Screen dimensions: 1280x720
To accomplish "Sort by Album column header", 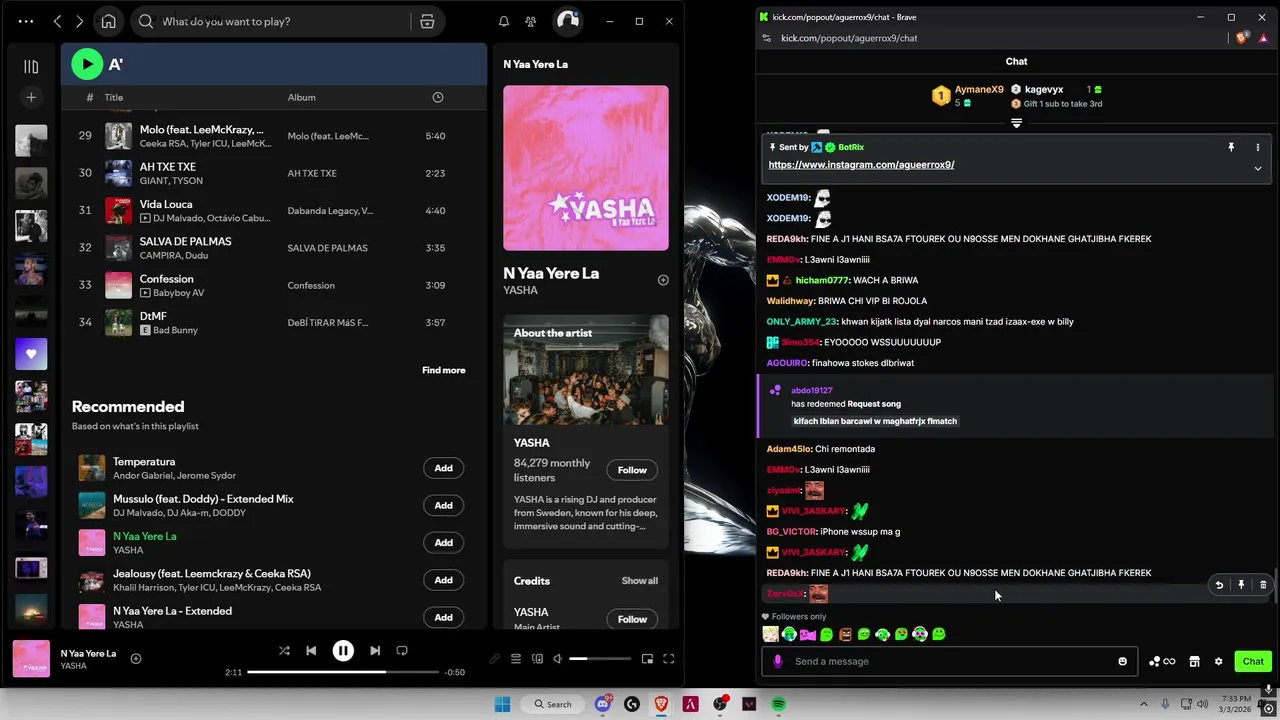I will click(302, 97).
